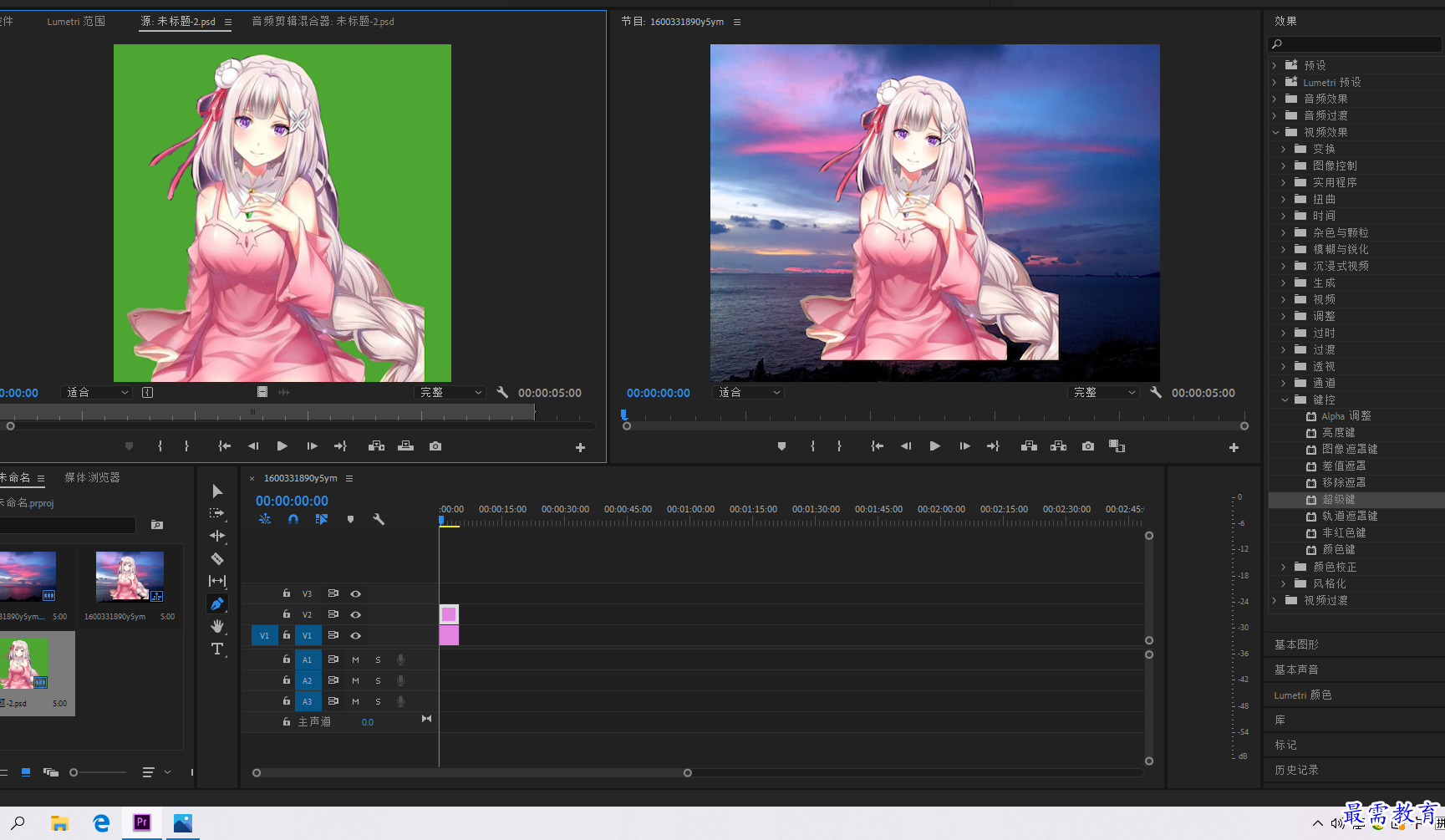Select the Selection tool arrow

click(x=217, y=491)
